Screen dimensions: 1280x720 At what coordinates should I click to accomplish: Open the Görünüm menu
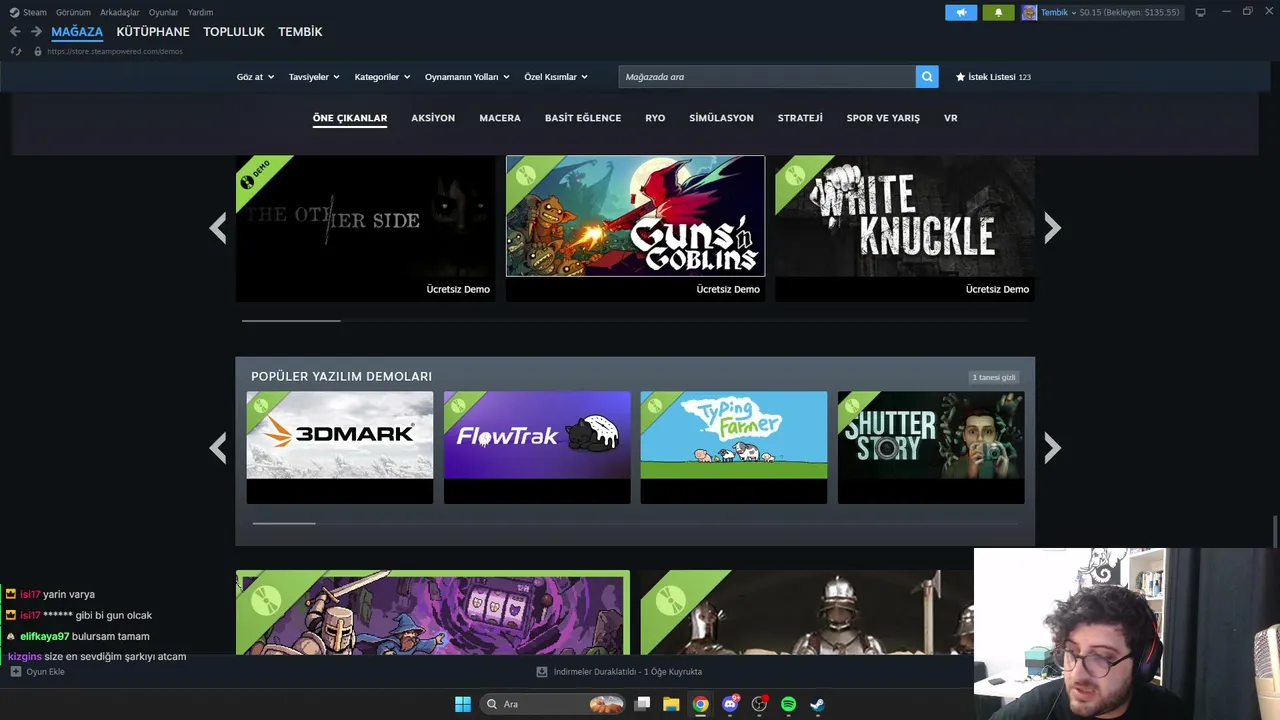(73, 12)
